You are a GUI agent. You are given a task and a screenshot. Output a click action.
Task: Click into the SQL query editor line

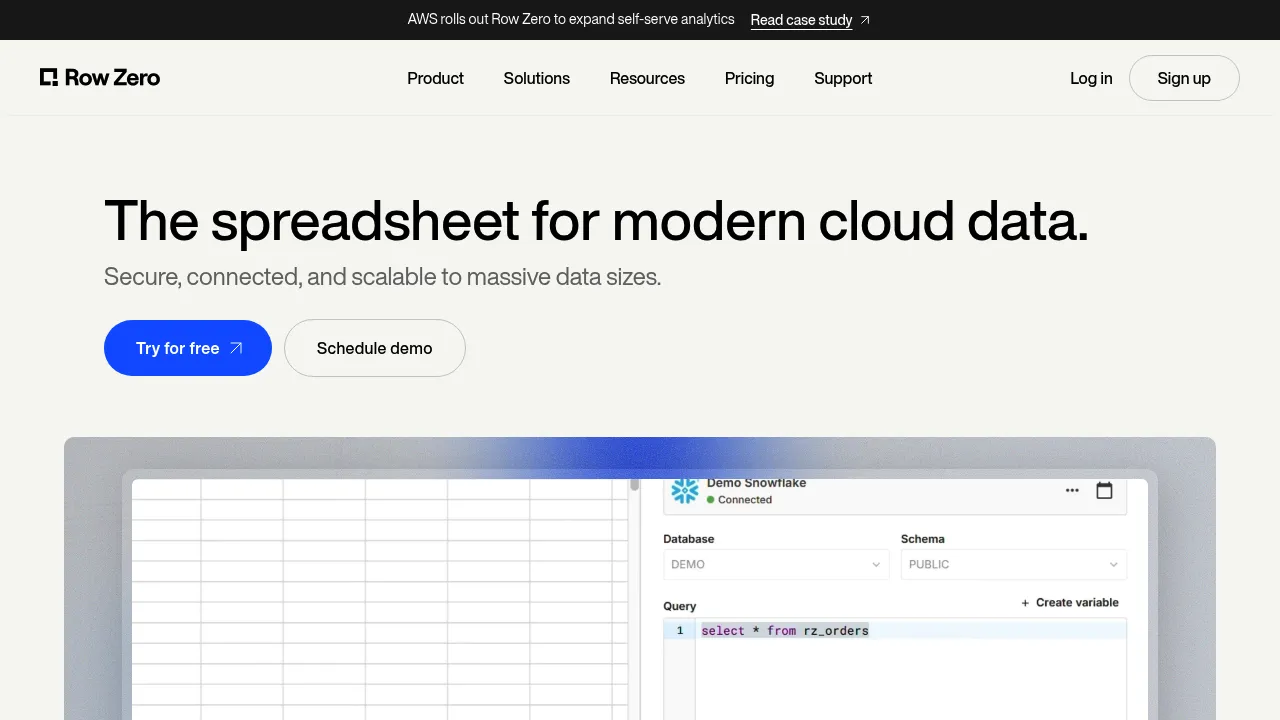coord(910,630)
